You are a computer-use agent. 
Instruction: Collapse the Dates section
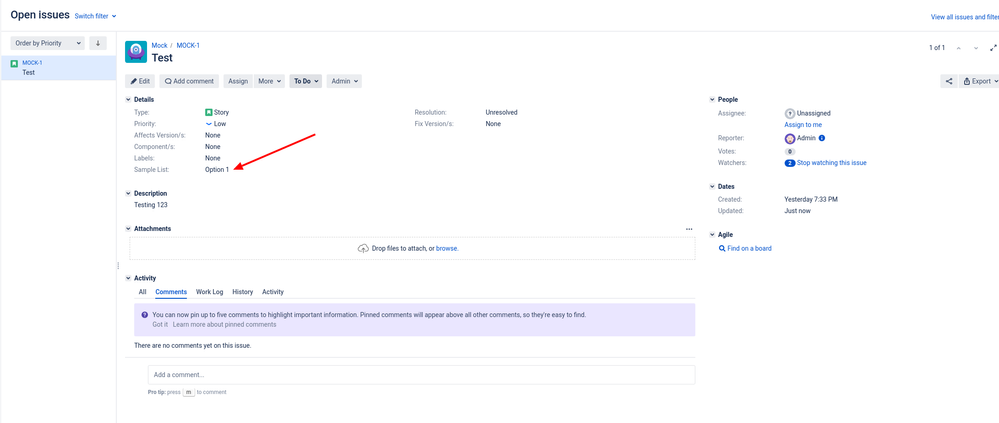712,187
